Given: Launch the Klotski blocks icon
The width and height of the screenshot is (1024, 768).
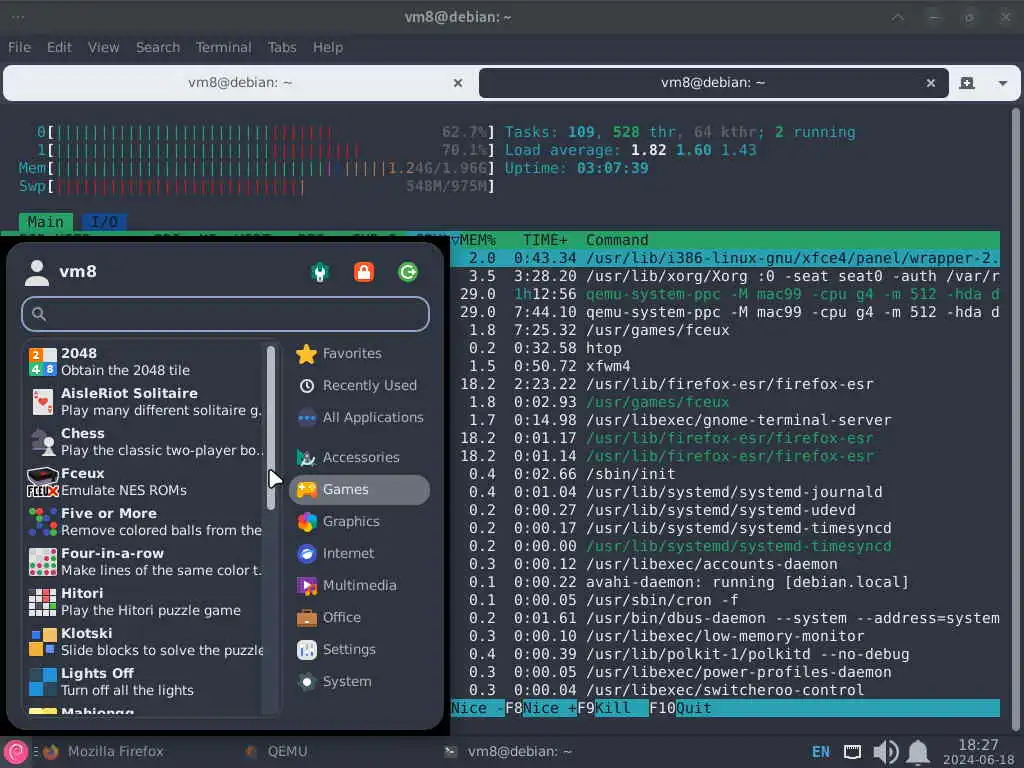Looking at the screenshot, I should tap(42, 641).
